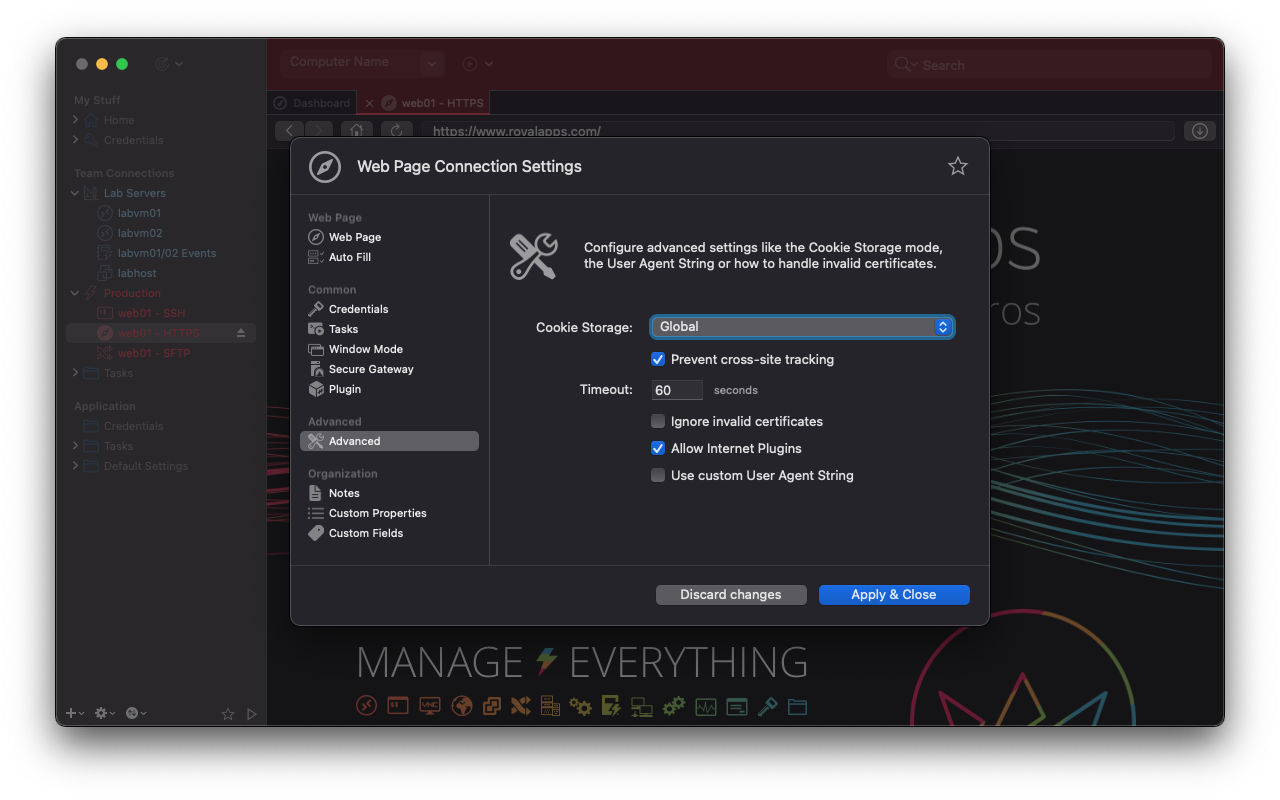This screenshot has height=800, width=1280.
Task: Click the favorite star icon in dialog header
Action: pyautogui.click(x=957, y=166)
